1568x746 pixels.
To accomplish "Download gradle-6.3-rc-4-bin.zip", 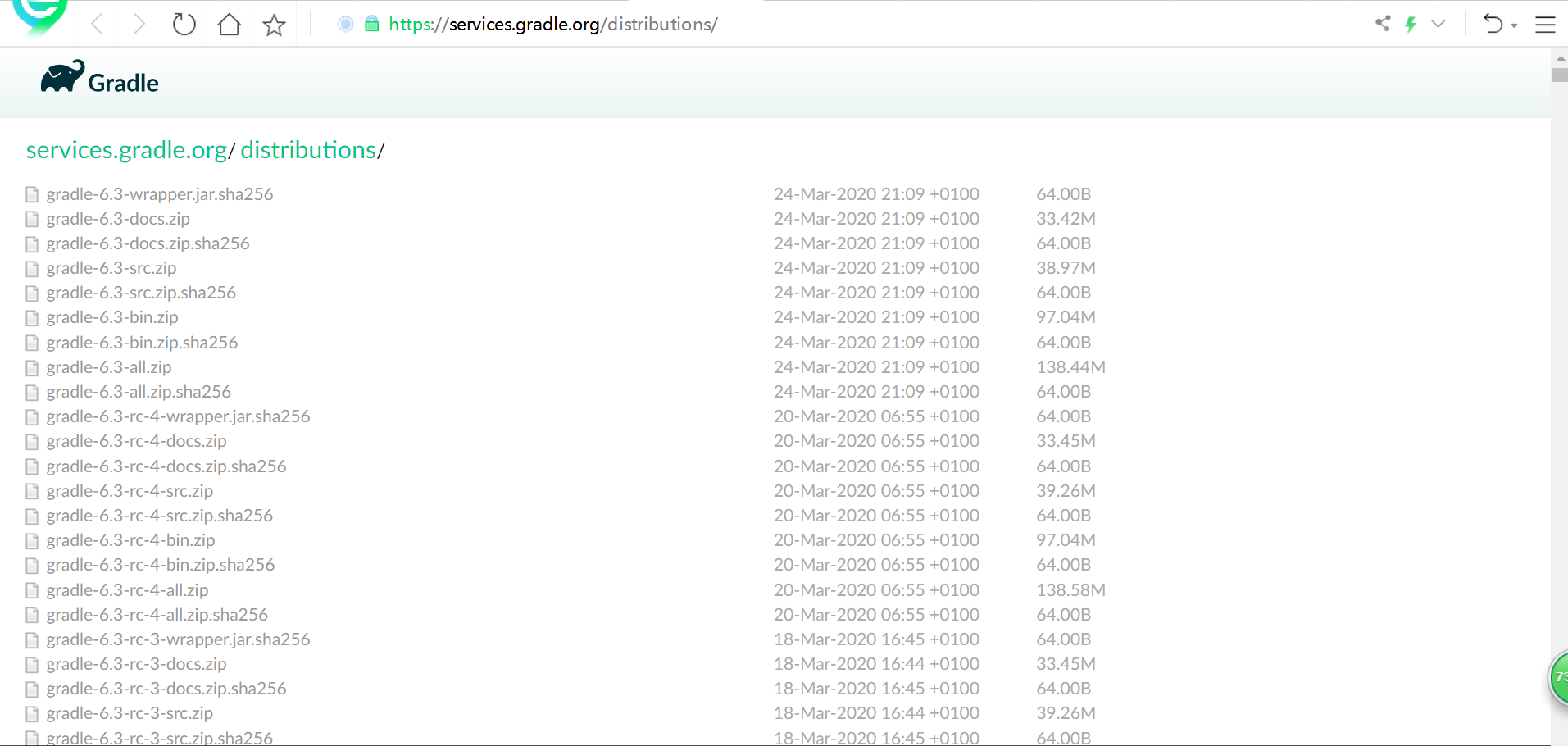I will click(130, 540).
